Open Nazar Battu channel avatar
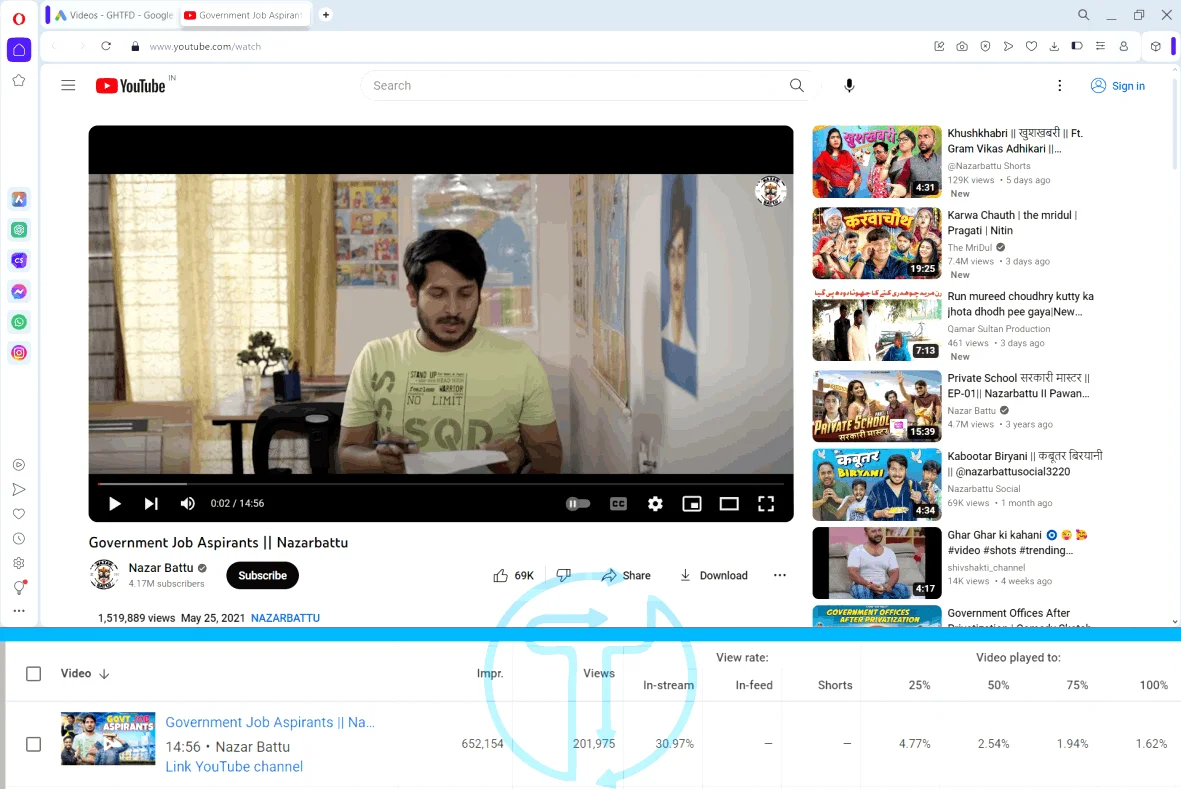The height and width of the screenshot is (789, 1181). (104, 574)
